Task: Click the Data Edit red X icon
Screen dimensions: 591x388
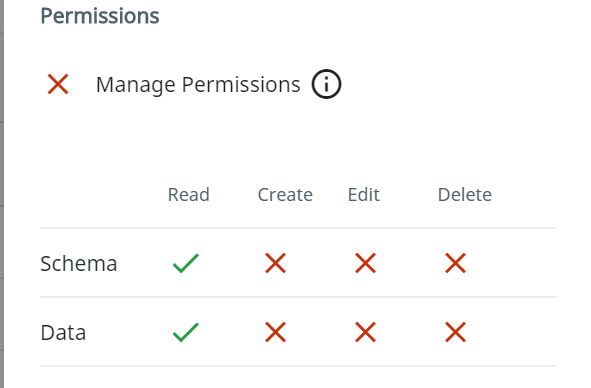Action: [365, 332]
